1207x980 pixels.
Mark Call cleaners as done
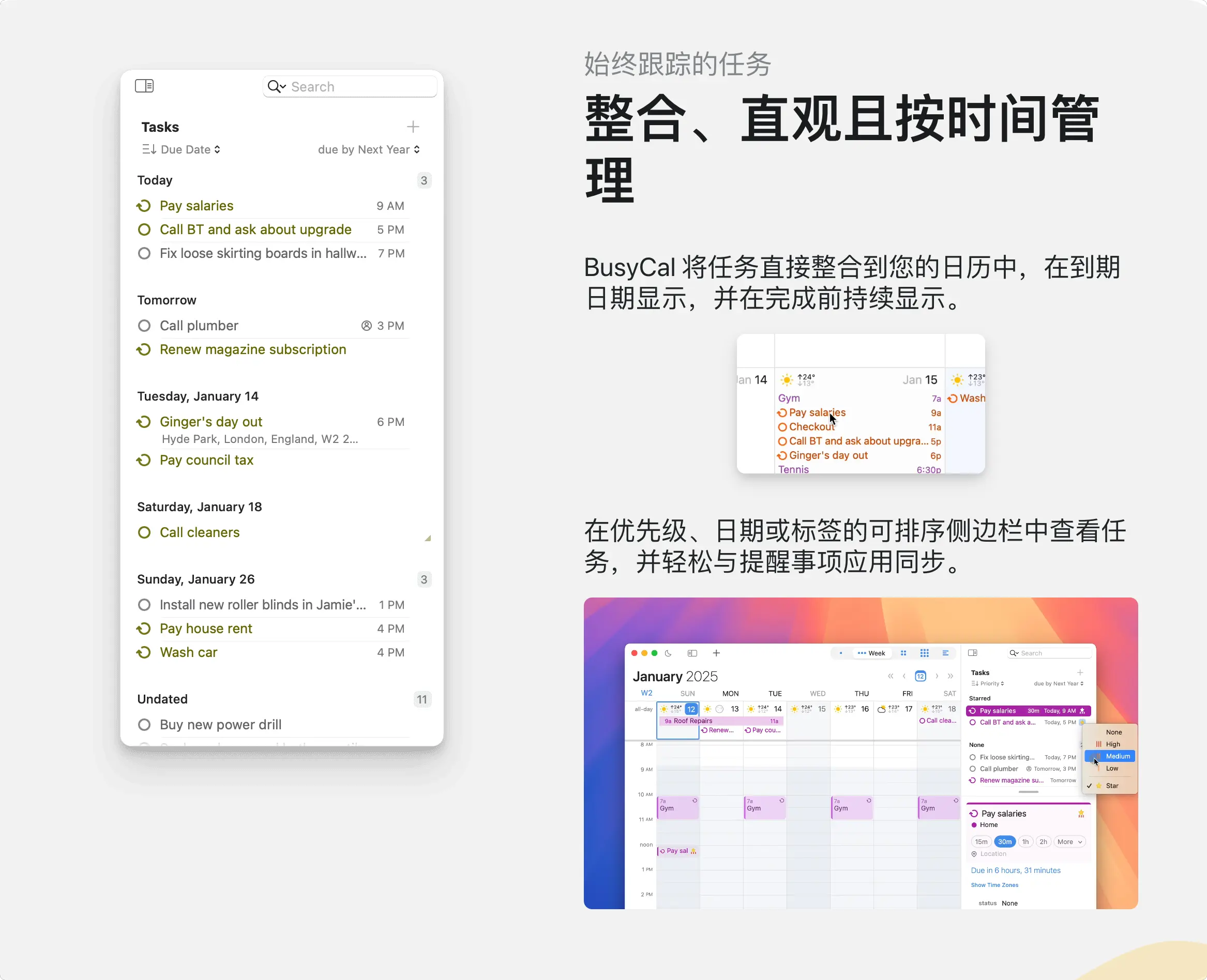(x=144, y=532)
